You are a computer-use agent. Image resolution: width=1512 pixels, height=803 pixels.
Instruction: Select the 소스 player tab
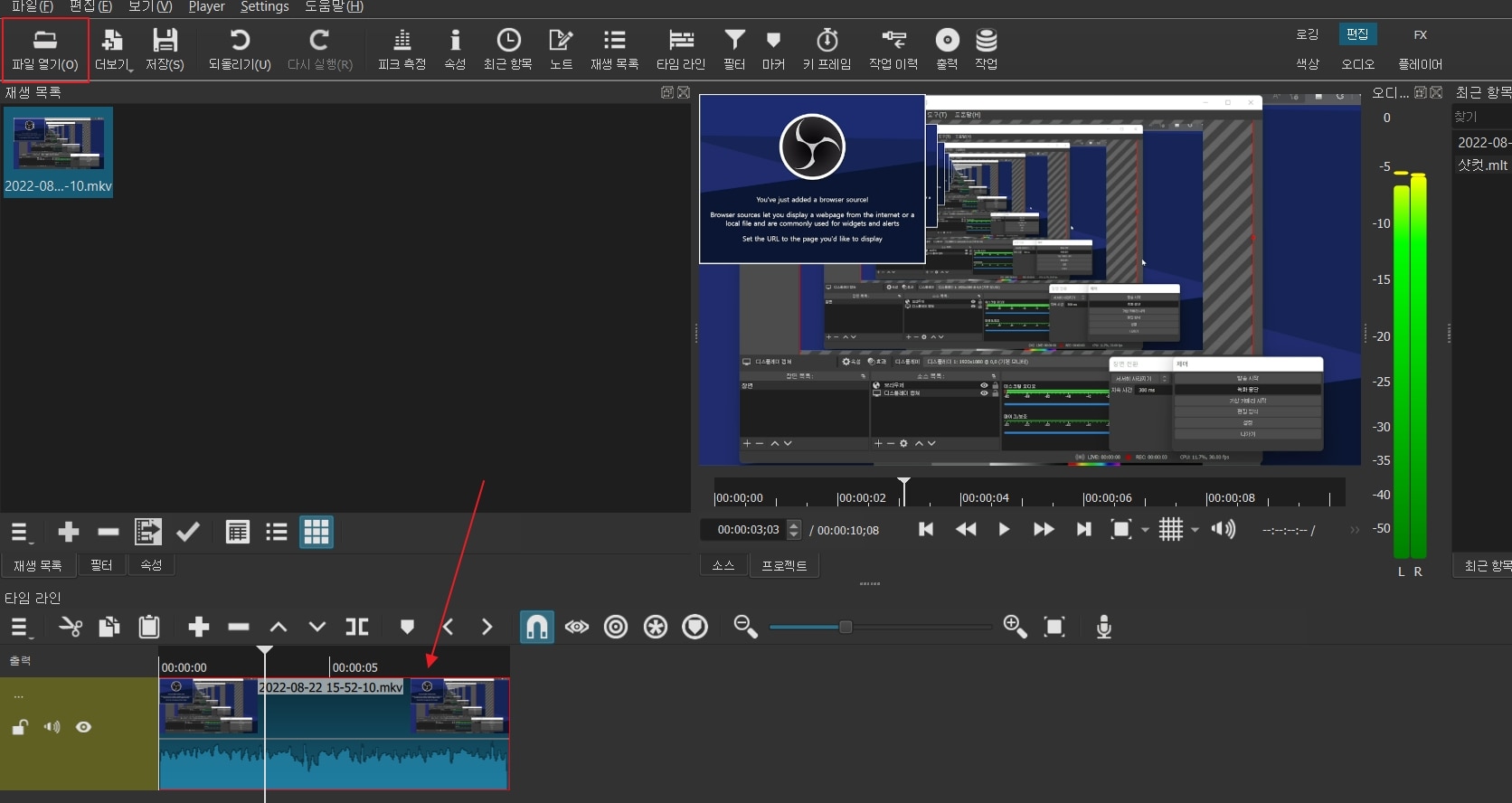(723, 565)
